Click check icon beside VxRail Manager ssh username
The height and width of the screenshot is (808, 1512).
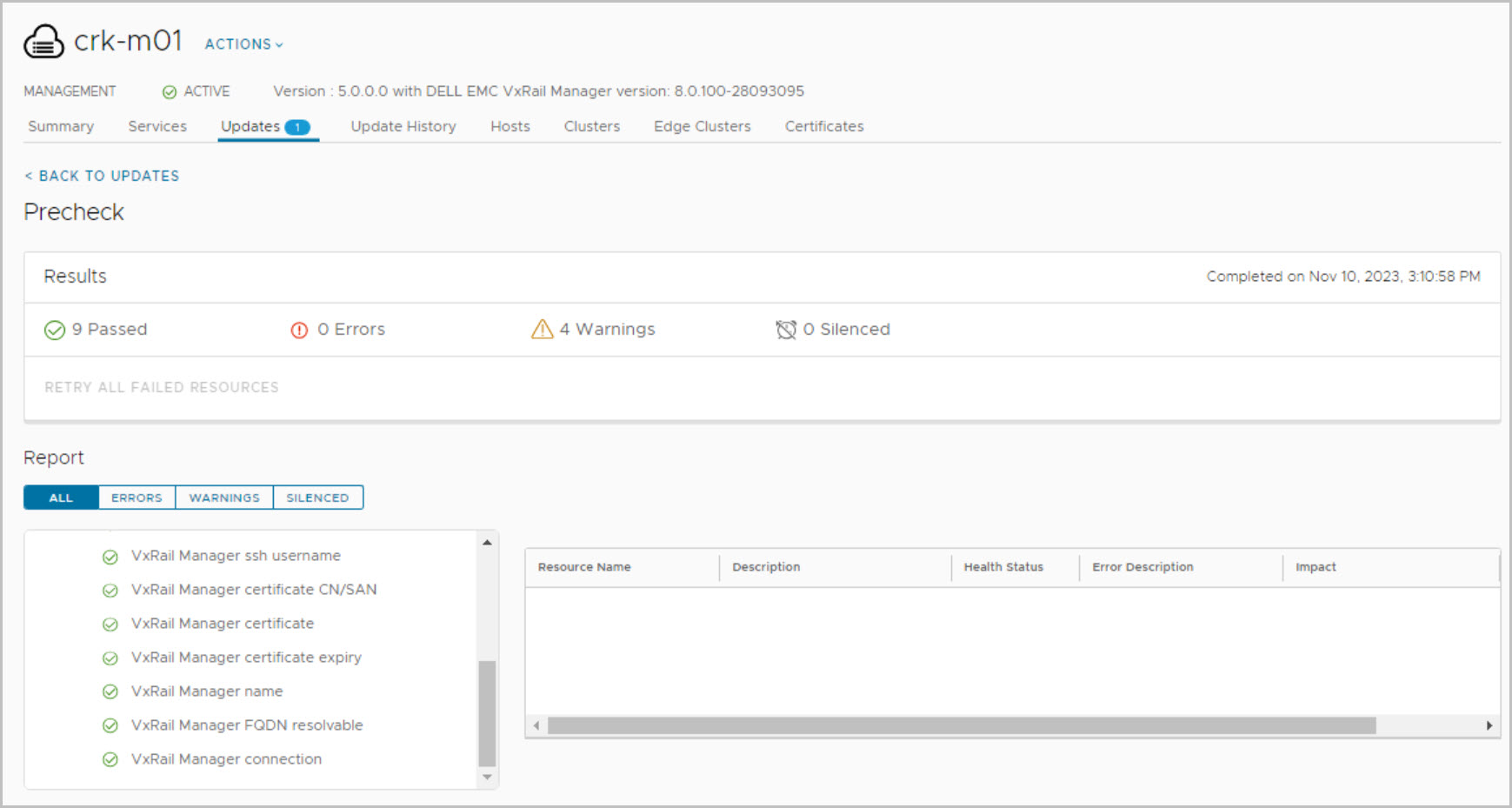[x=110, y=557]
